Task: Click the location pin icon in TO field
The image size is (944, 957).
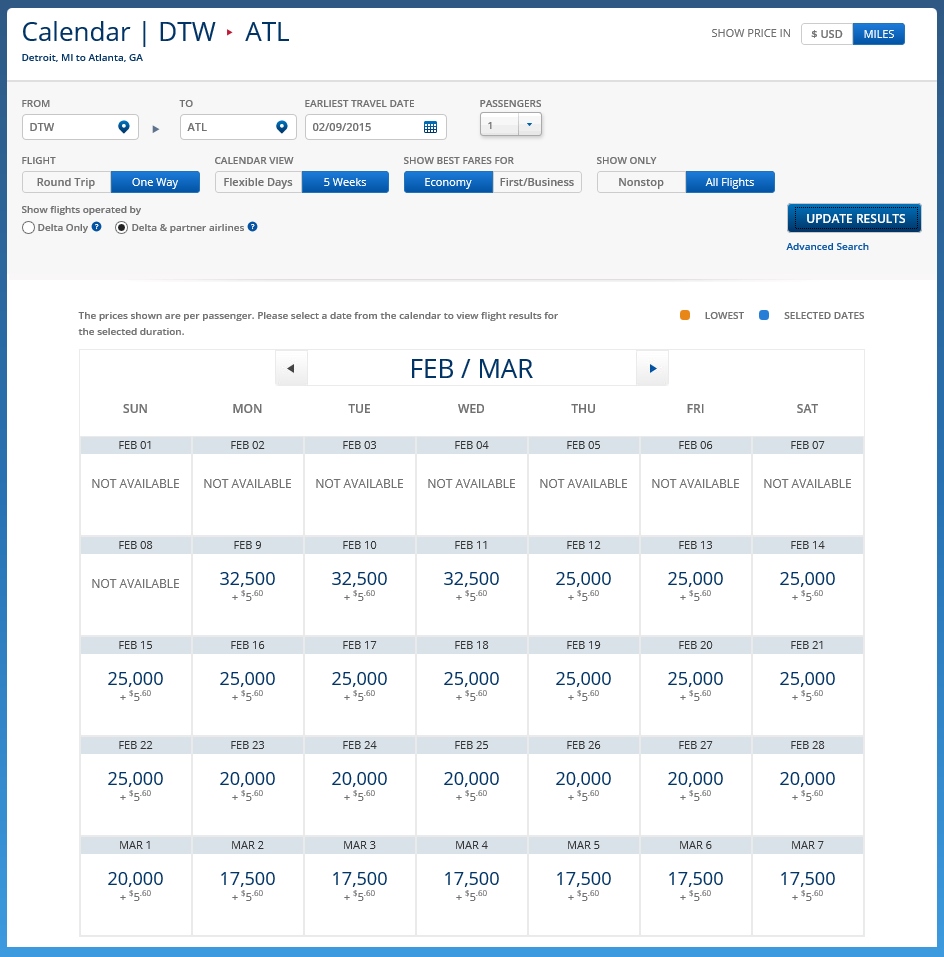Action: [282, 127]
